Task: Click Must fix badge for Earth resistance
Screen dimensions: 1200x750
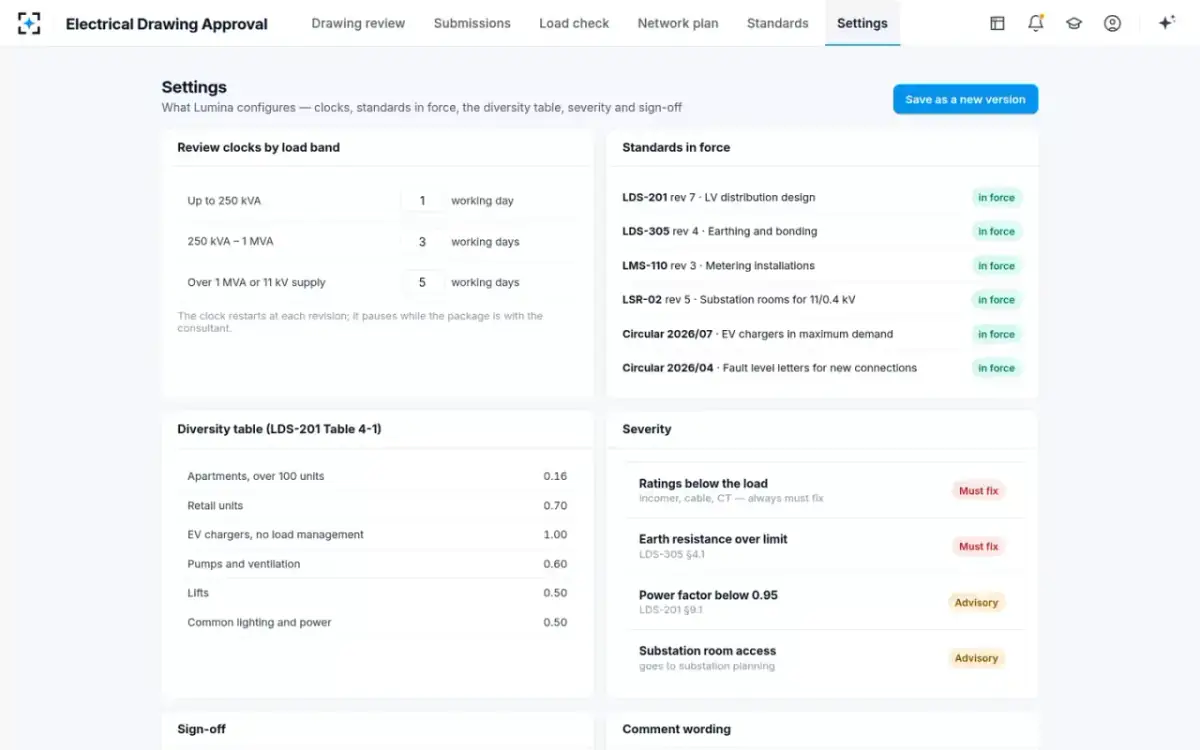Action: 978,547
